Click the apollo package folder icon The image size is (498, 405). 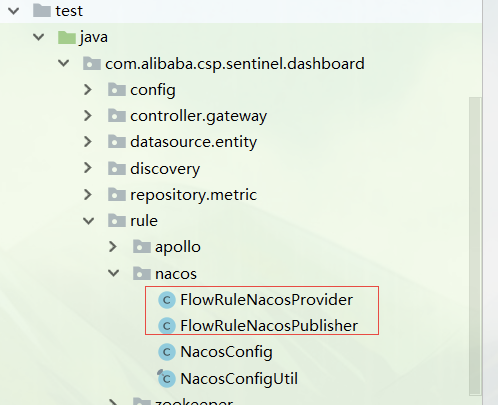142,247
